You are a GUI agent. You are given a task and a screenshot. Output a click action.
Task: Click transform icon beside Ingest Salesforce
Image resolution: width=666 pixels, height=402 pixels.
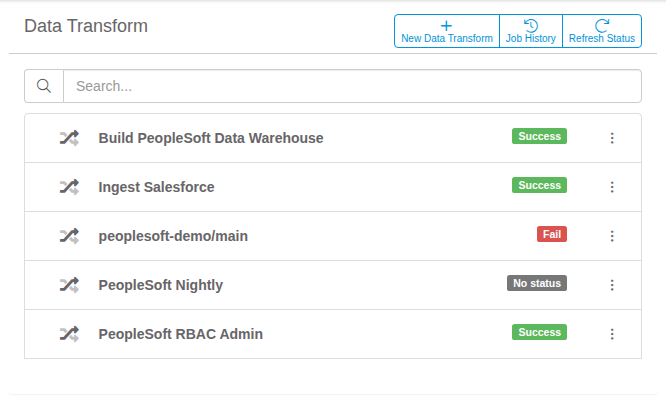[x=69, y=187]
